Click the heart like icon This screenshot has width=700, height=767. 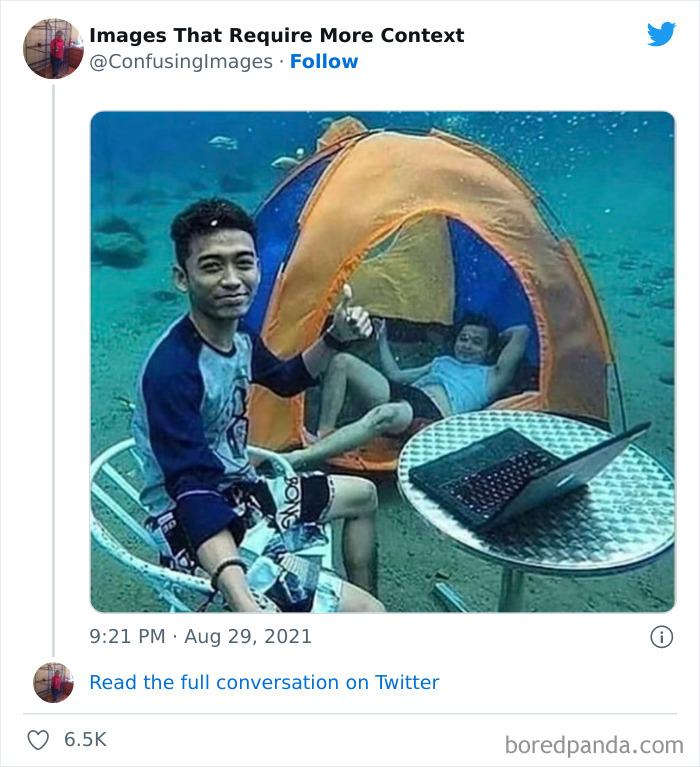pos(38,740)
